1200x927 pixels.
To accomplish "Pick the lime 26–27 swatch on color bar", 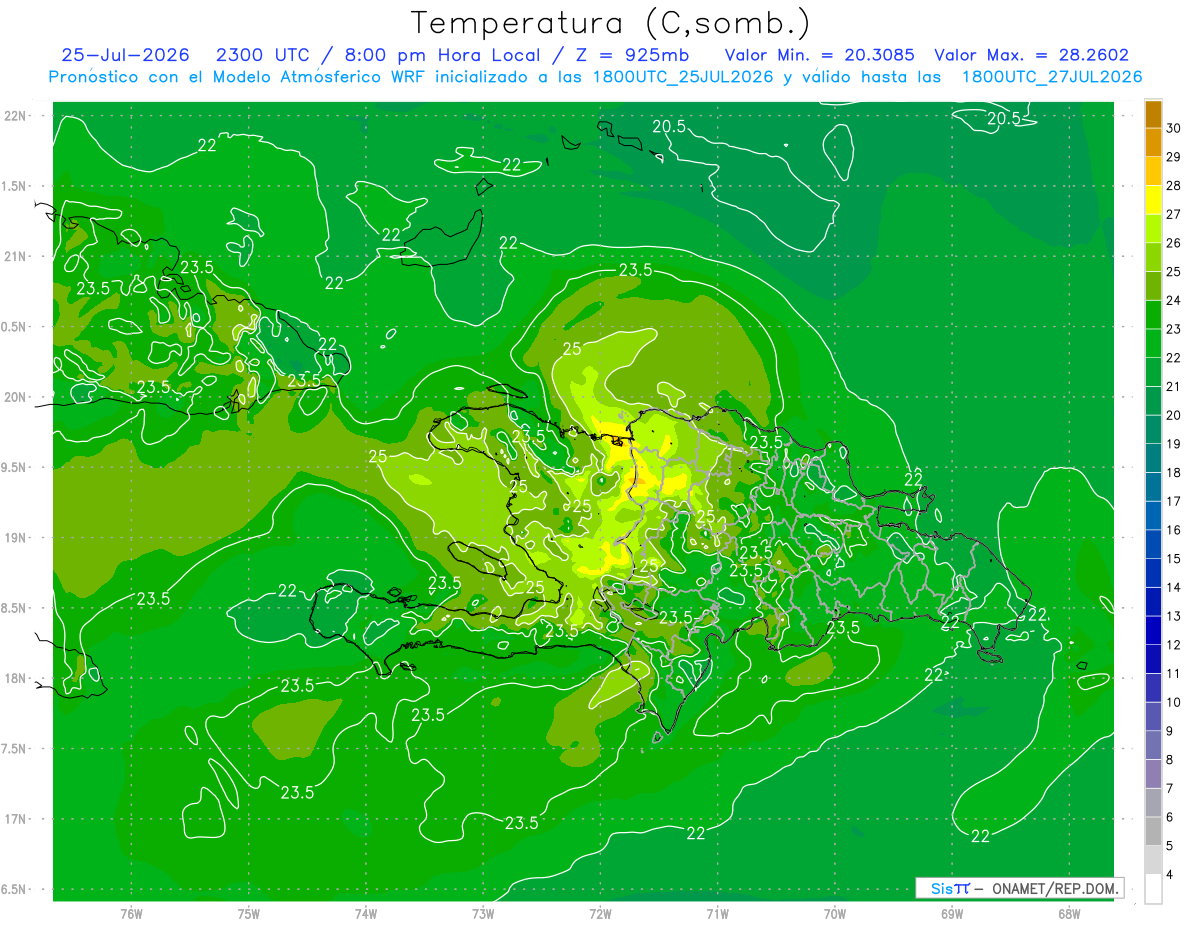I will (x=1153, y=228).
